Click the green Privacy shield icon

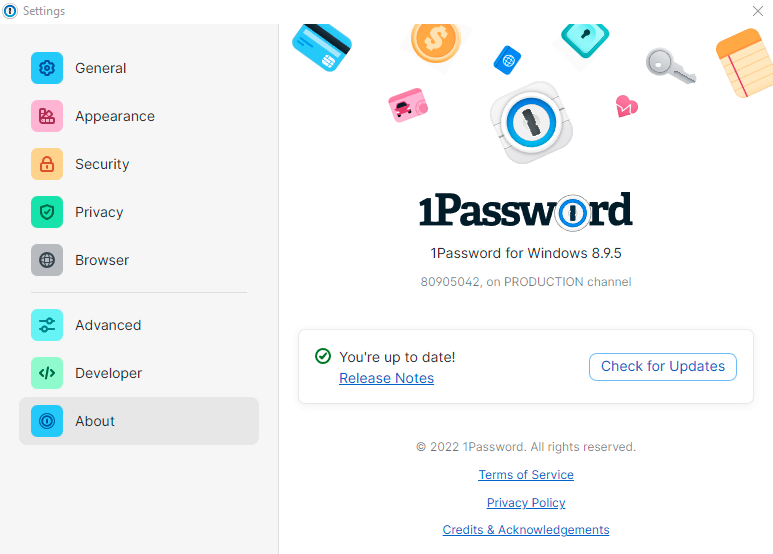[47, 212]
